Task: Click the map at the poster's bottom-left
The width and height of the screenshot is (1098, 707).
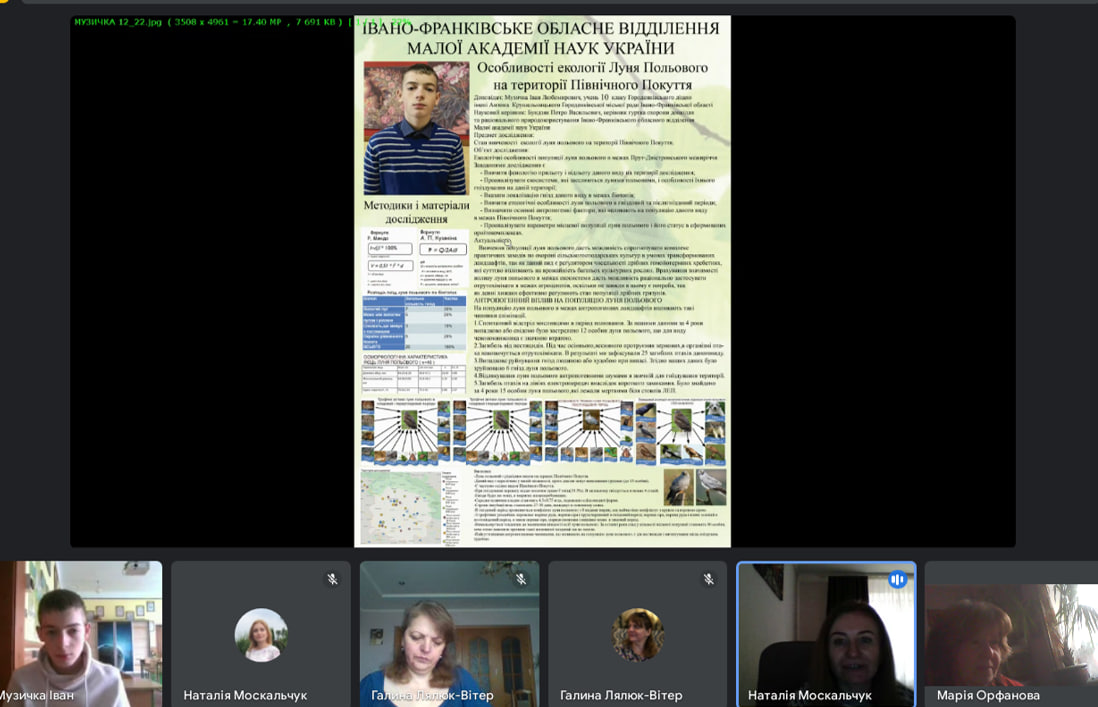Action: 402,507
